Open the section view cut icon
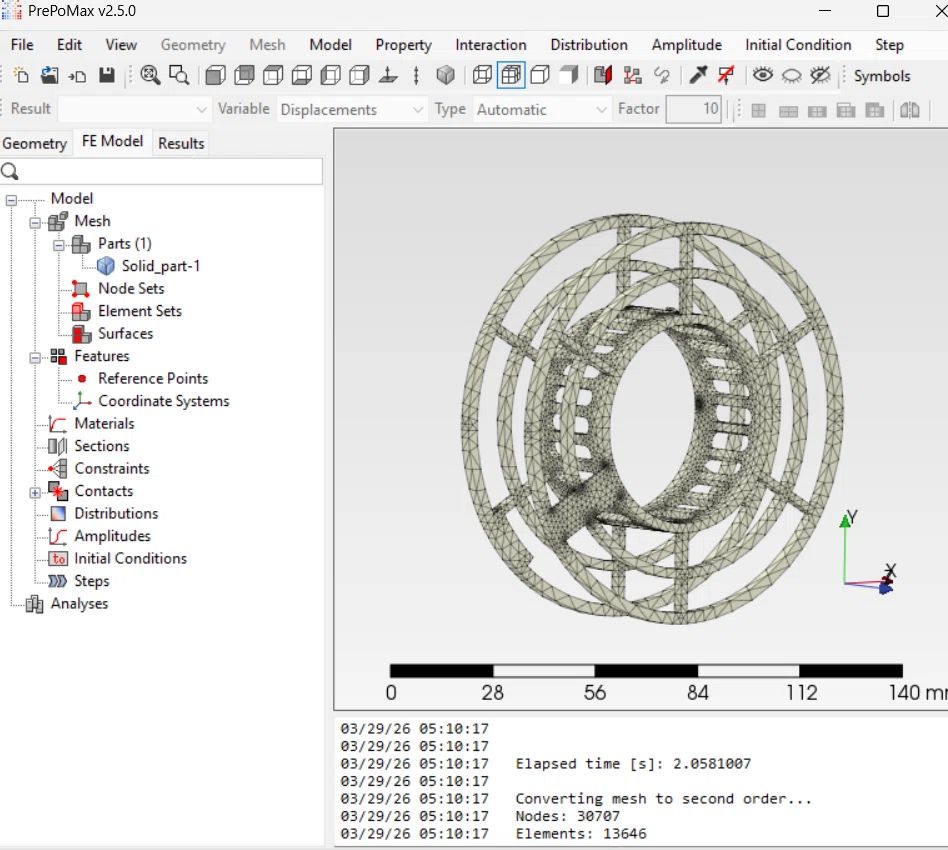This screenshot has height=850, width=948. [x=603, y=76]
